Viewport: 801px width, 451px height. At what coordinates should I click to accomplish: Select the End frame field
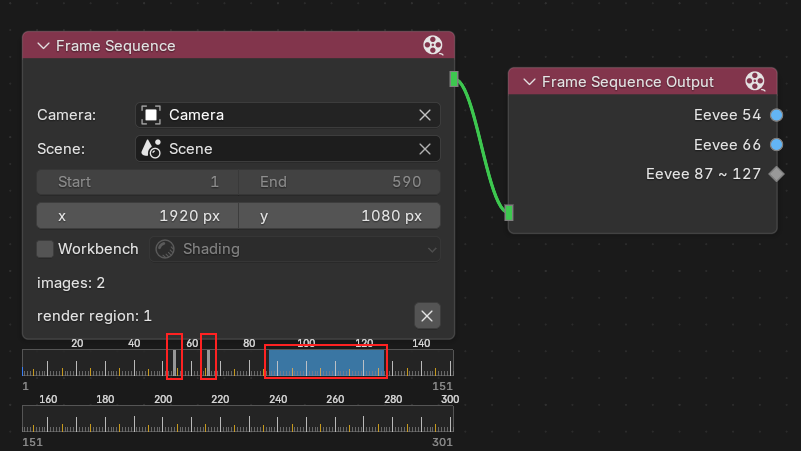click(339, 182)
